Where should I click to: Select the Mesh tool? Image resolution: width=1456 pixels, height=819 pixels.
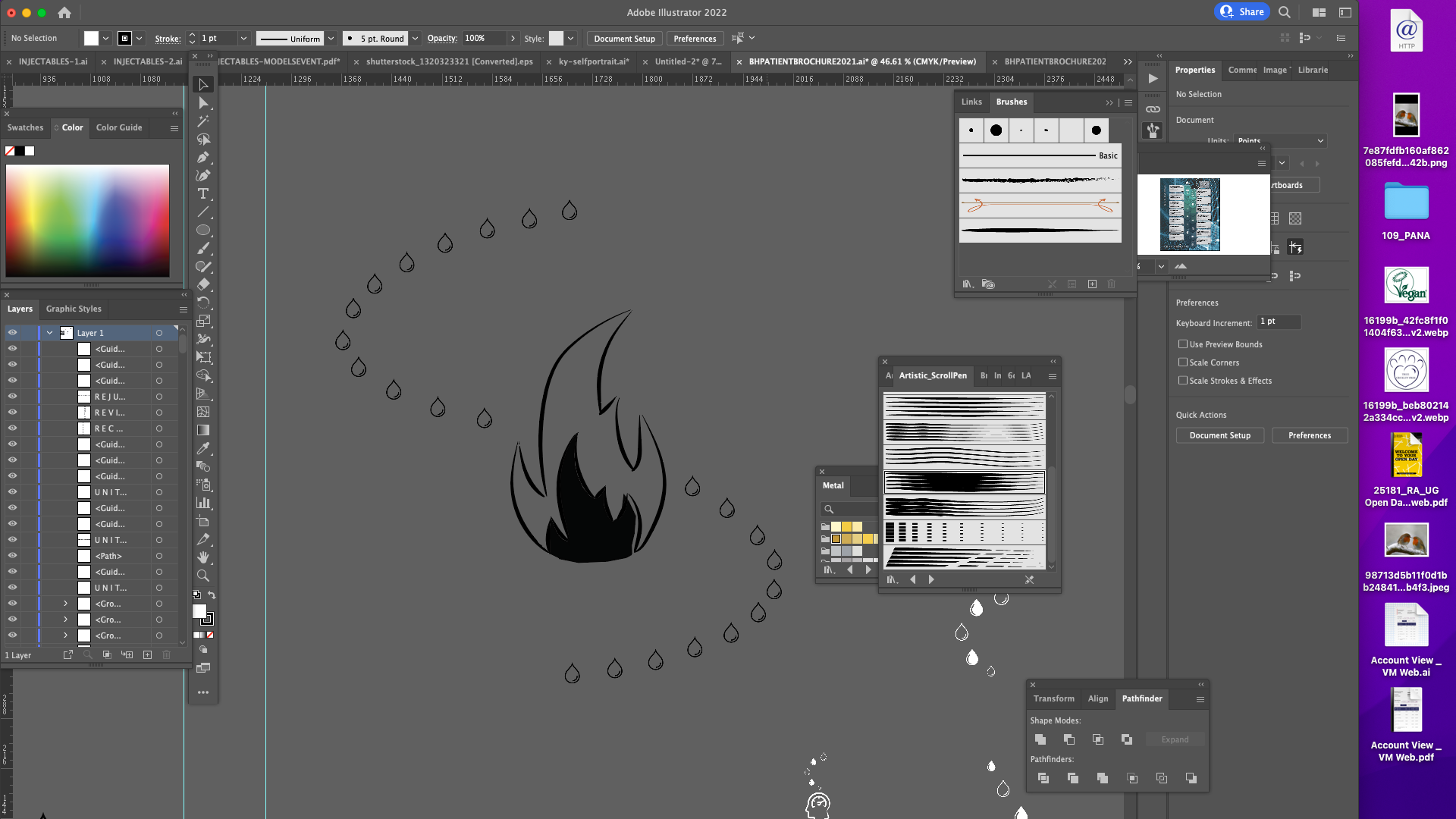point(203,412)
